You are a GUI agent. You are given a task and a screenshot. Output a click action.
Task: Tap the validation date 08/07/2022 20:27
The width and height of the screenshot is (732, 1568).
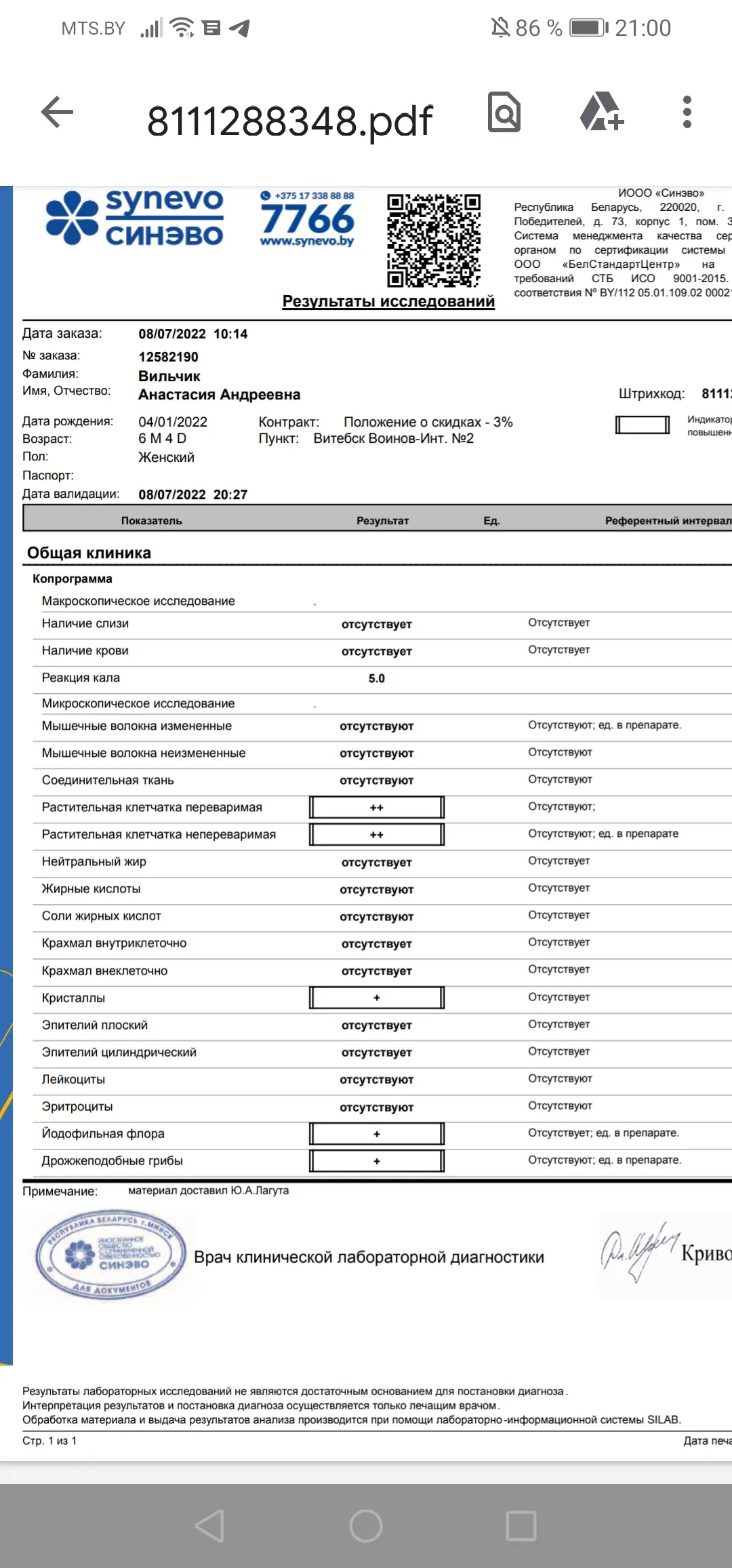click(x=193, y=494)
